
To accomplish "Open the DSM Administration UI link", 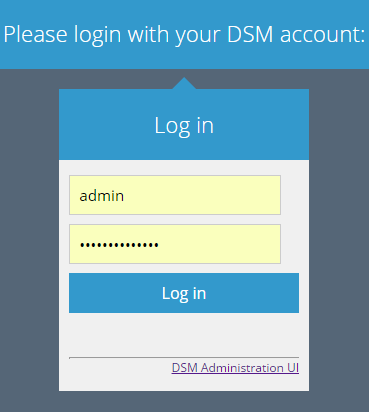I will tap(235, 368).
